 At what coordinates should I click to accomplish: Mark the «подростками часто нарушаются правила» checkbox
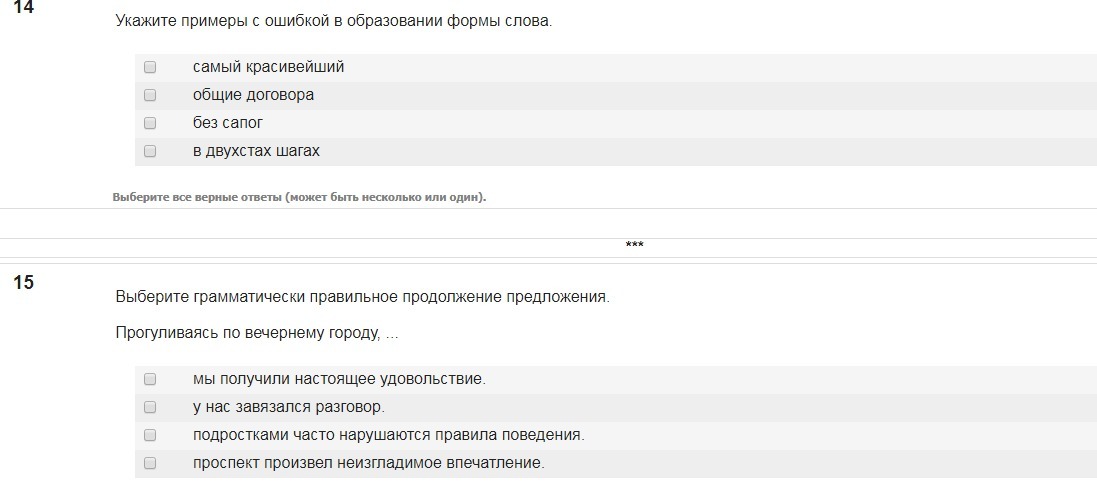coord(150,435)
